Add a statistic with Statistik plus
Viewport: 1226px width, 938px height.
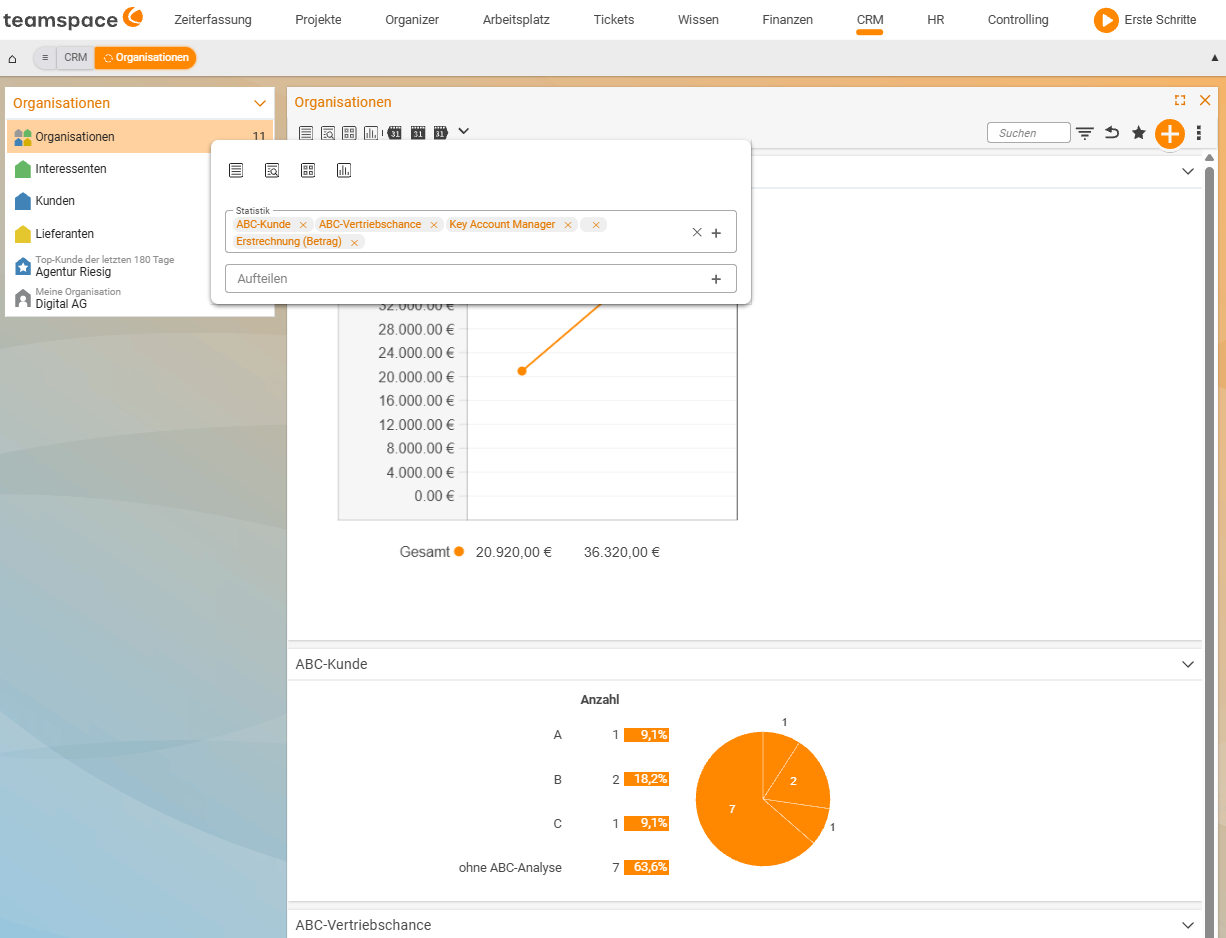[x=716, y=233]
